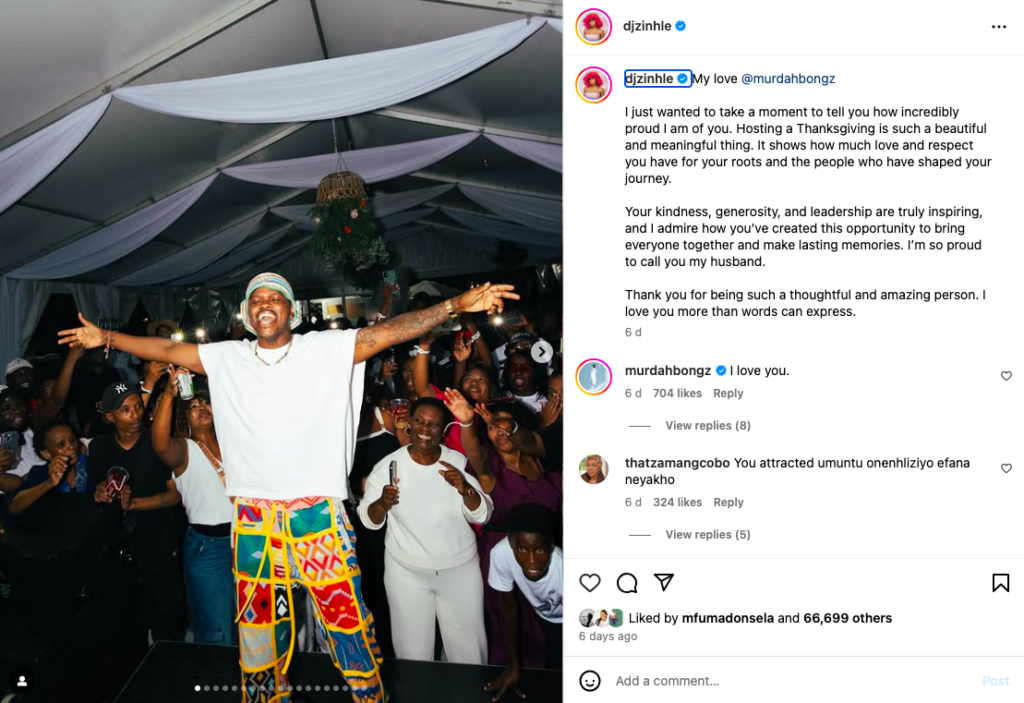
Task: Show tagged people in the photo
Action: (22, 681)
